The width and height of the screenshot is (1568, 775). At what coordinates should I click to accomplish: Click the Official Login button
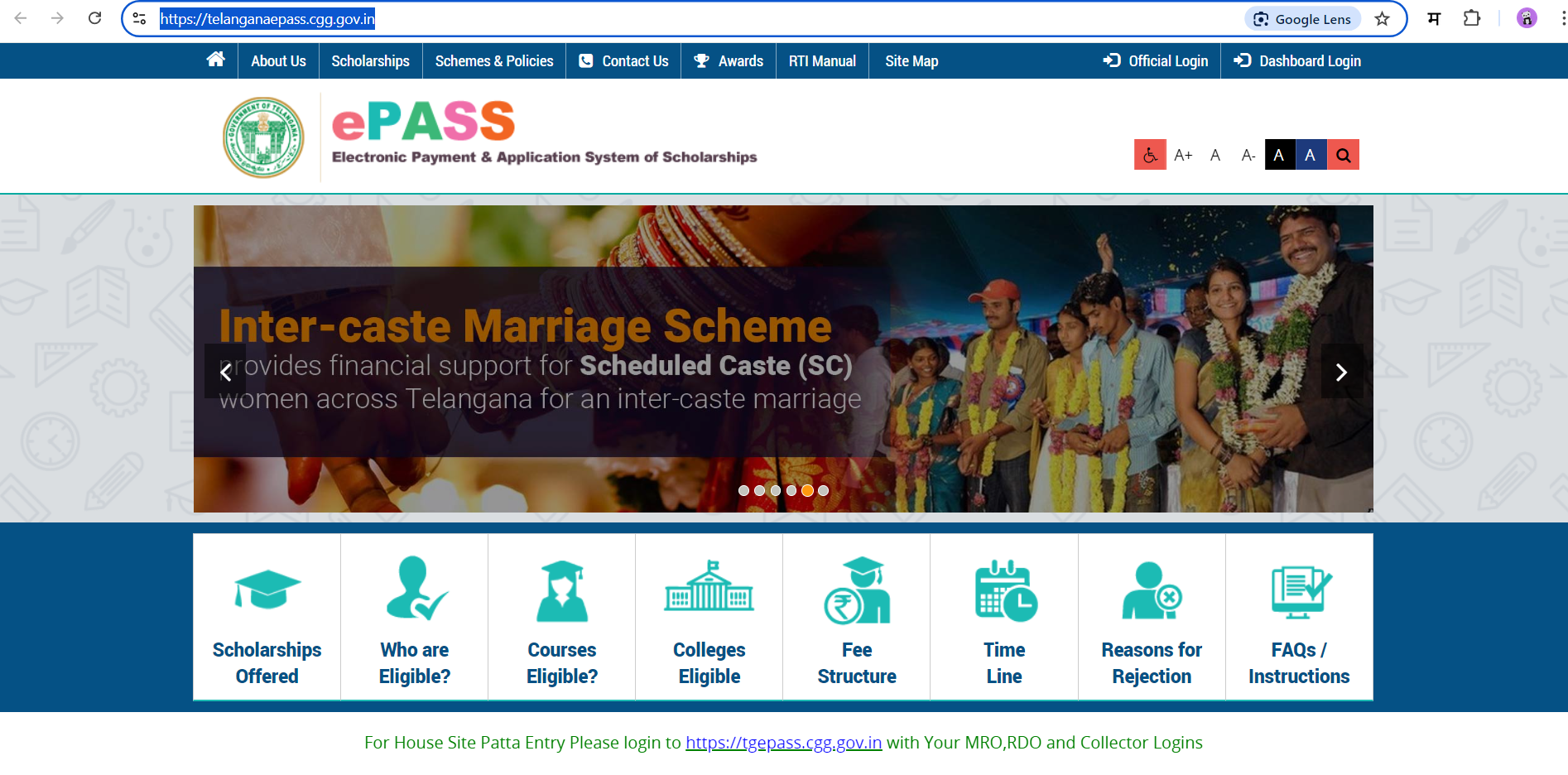click(1156, 60)
